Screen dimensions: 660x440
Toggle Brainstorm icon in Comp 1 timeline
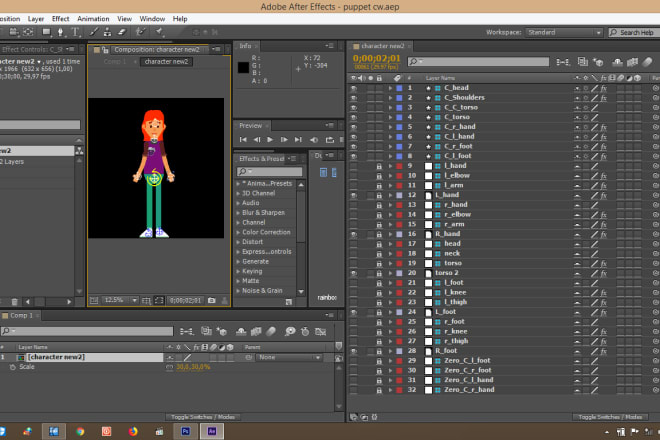(x=290, y=332)
